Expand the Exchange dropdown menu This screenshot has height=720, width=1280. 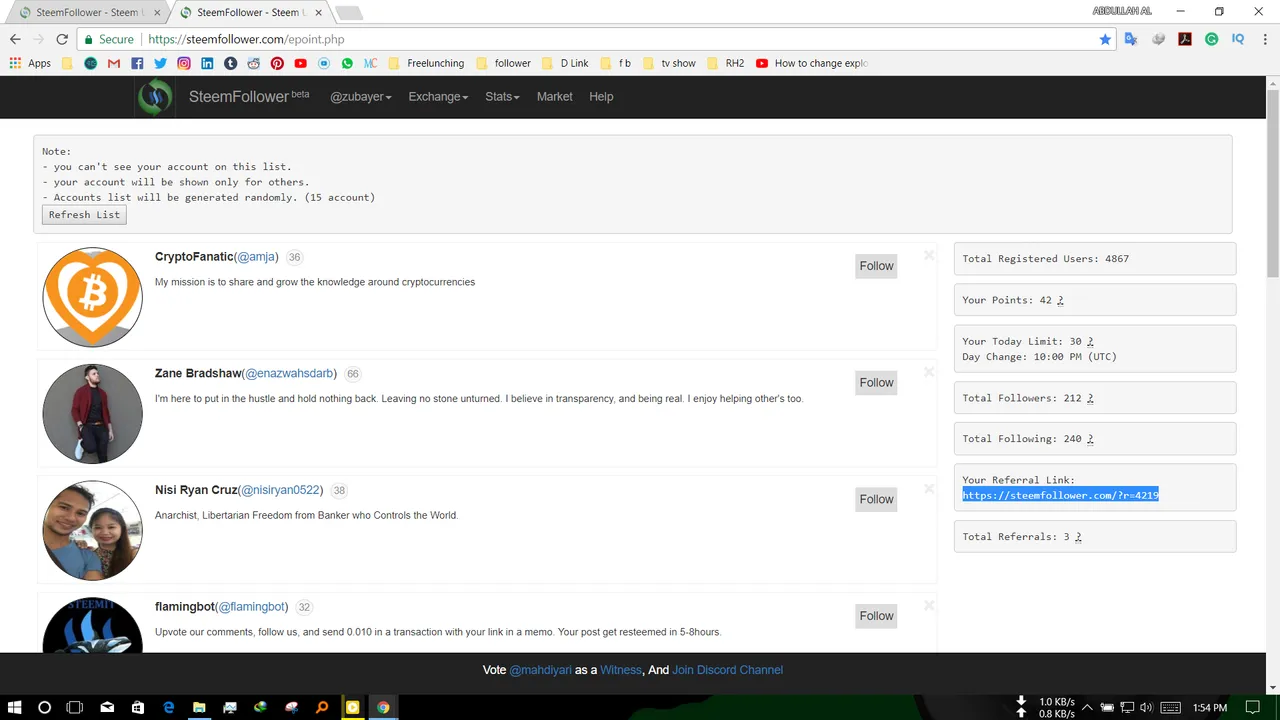pyautogui.click(x=438, y=97)
